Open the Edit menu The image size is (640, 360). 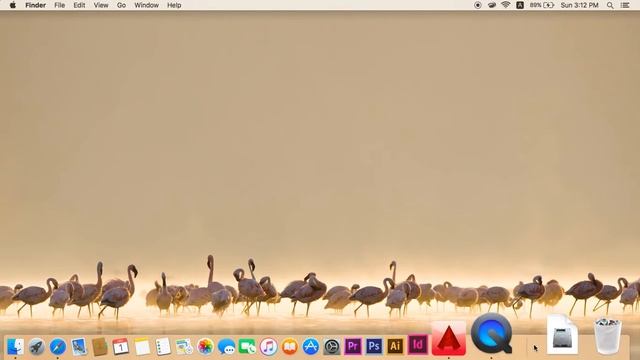tap(79, 5)
